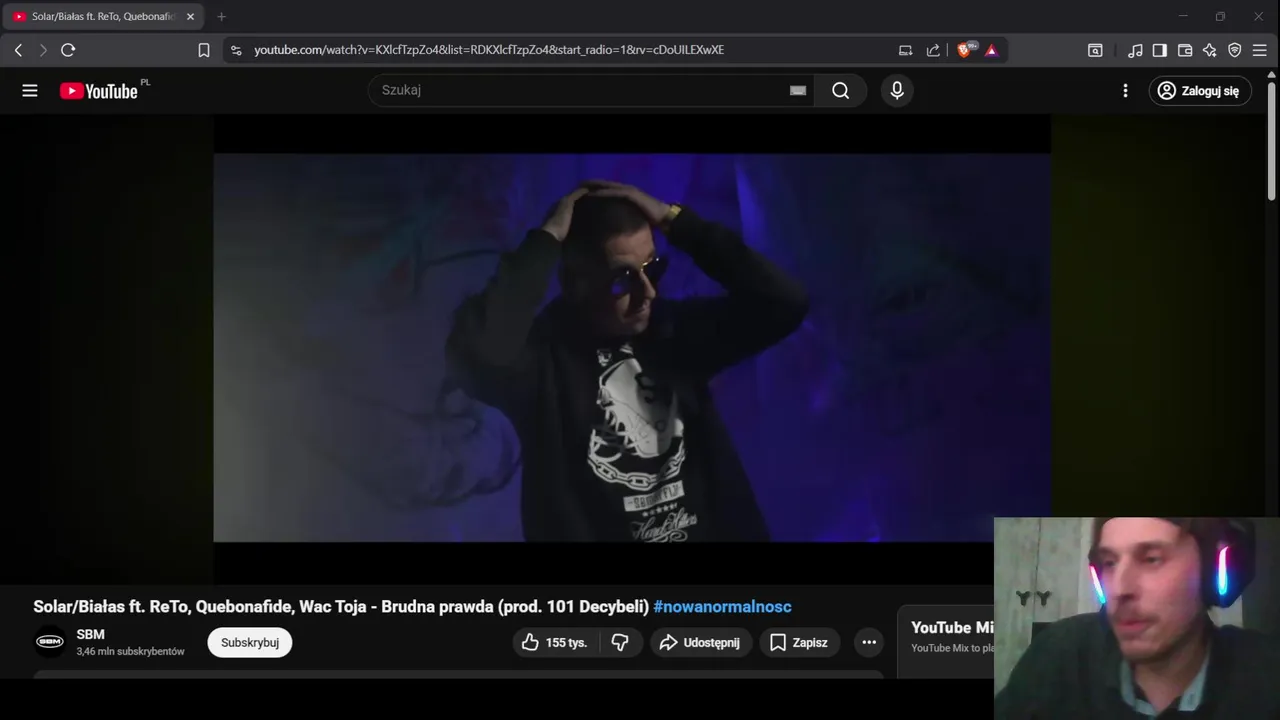Screen dimensions: 1280x720
Task: Open the browser main menu
Action: [x=1260, y=50]
